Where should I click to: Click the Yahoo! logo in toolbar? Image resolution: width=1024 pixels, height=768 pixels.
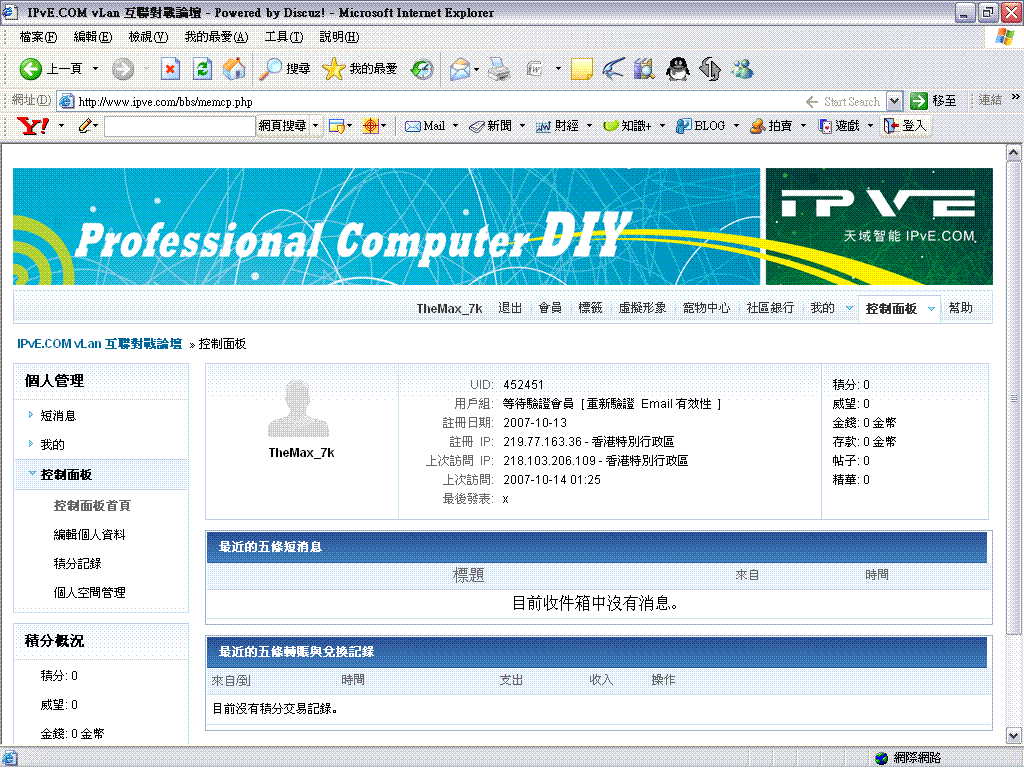pyautogui.click(x=34, y=126)
